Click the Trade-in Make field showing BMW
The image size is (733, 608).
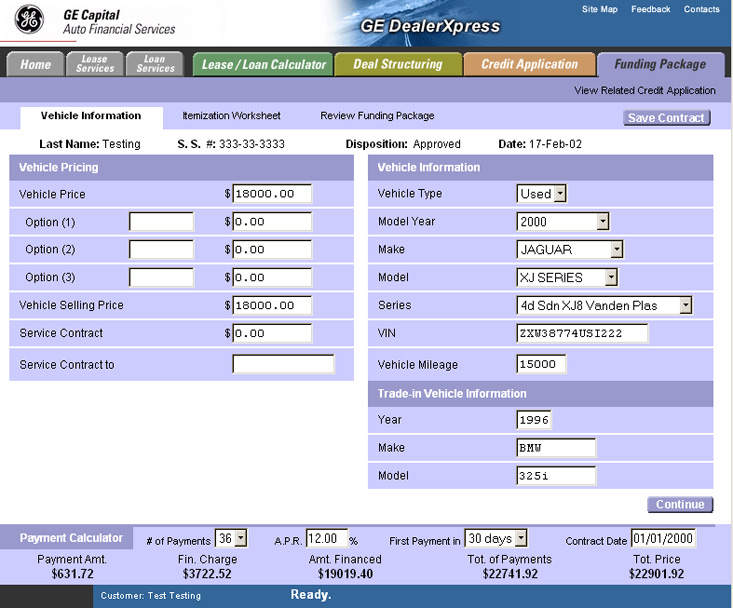click(x=556, y=448)
